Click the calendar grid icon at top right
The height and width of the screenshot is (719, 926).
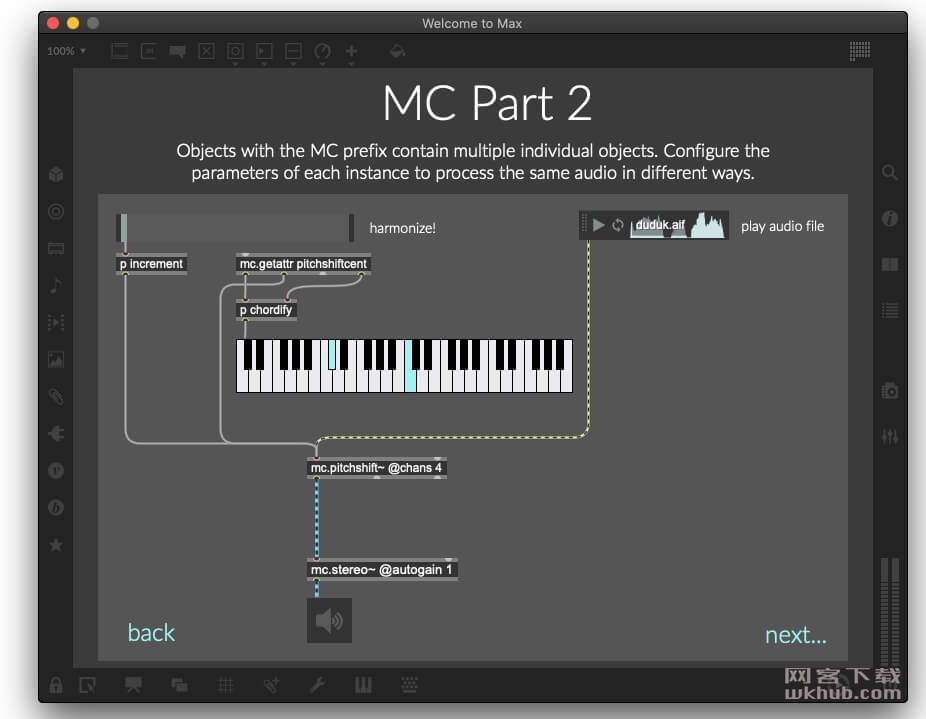click(859, 51)
